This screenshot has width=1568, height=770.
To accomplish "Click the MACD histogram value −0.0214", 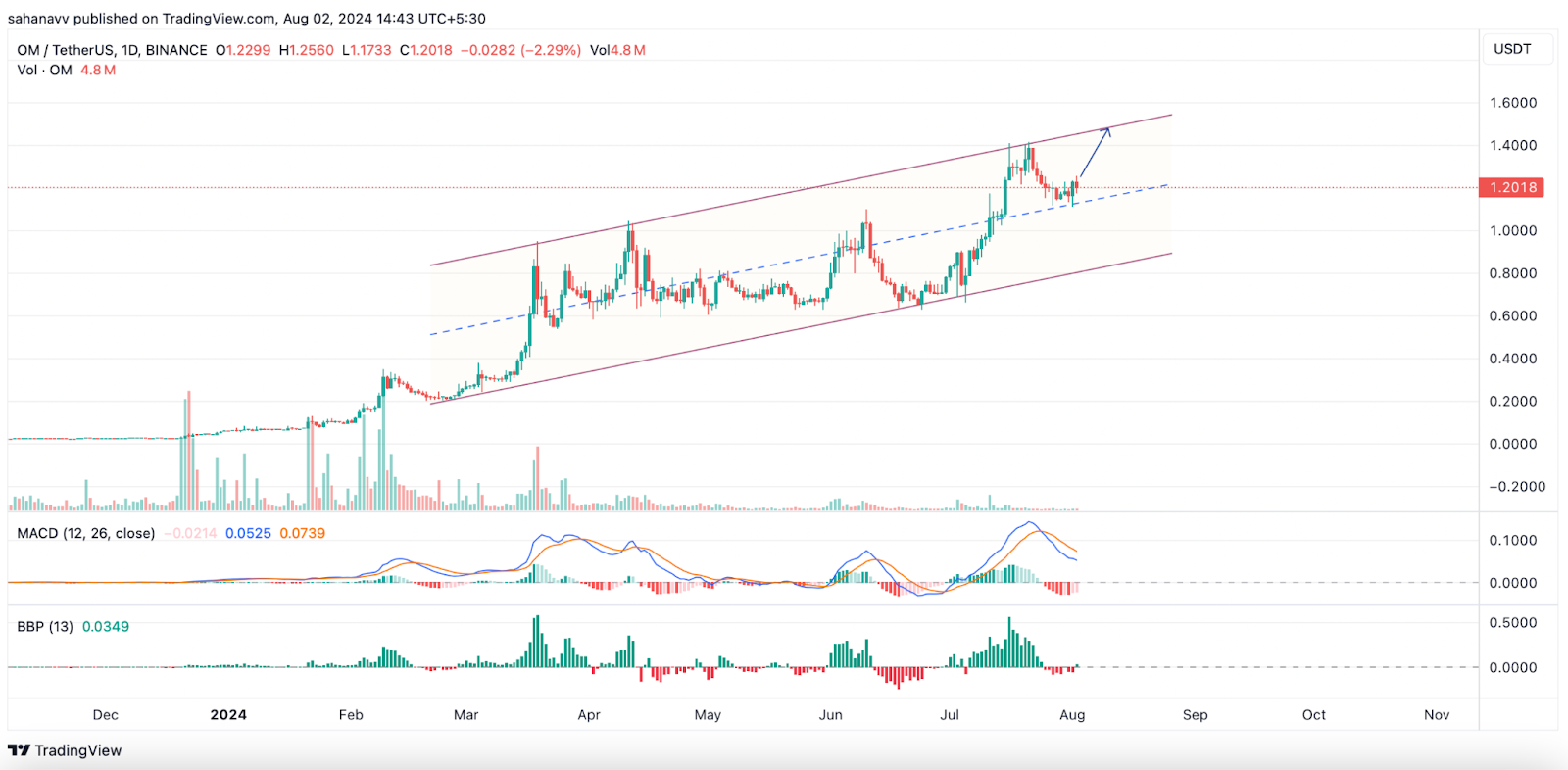I will pyautogui.click(x=190, y=533).
